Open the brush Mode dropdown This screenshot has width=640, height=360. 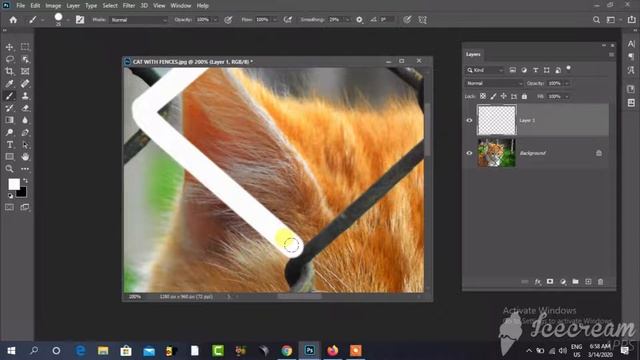pos(139,20)
